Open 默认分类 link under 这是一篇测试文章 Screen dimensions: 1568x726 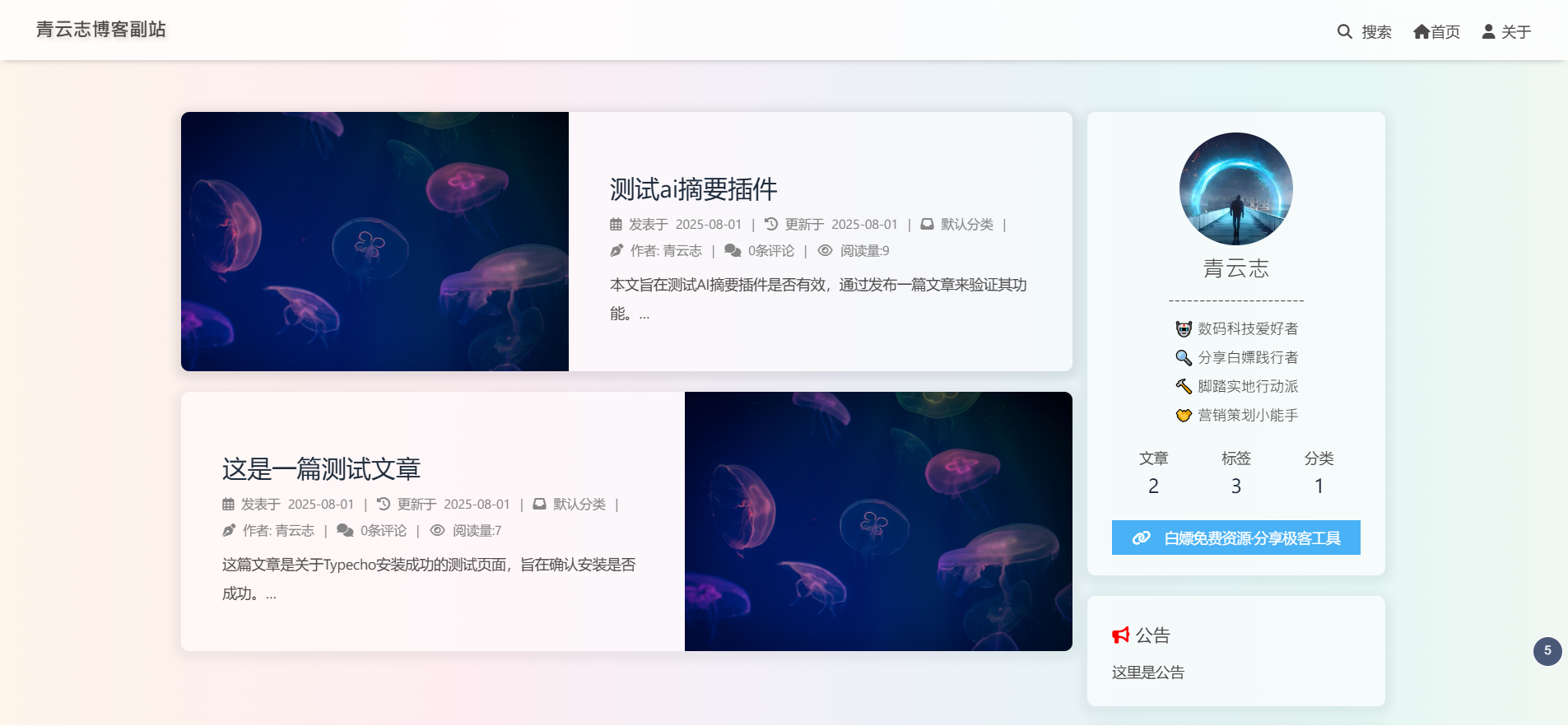(579, 504)
